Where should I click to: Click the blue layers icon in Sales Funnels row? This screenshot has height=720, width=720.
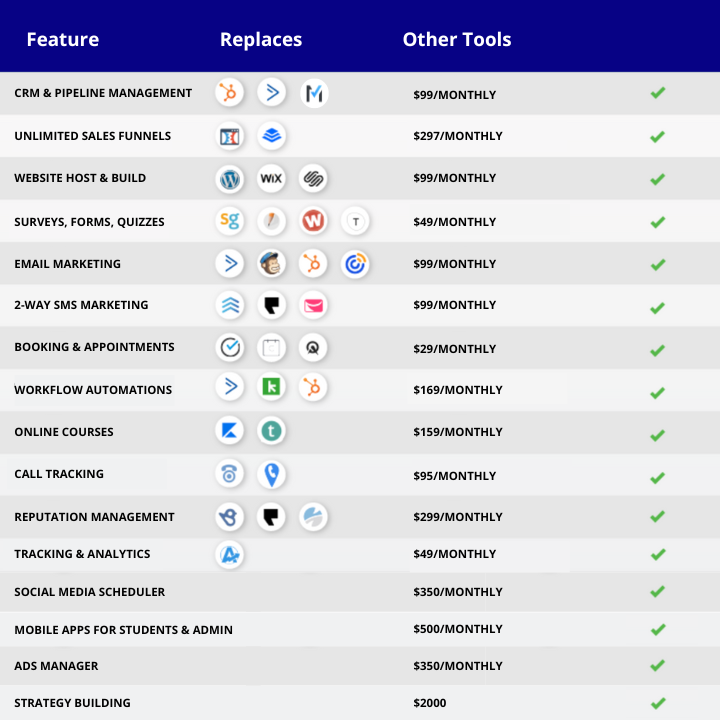(271, 135)
